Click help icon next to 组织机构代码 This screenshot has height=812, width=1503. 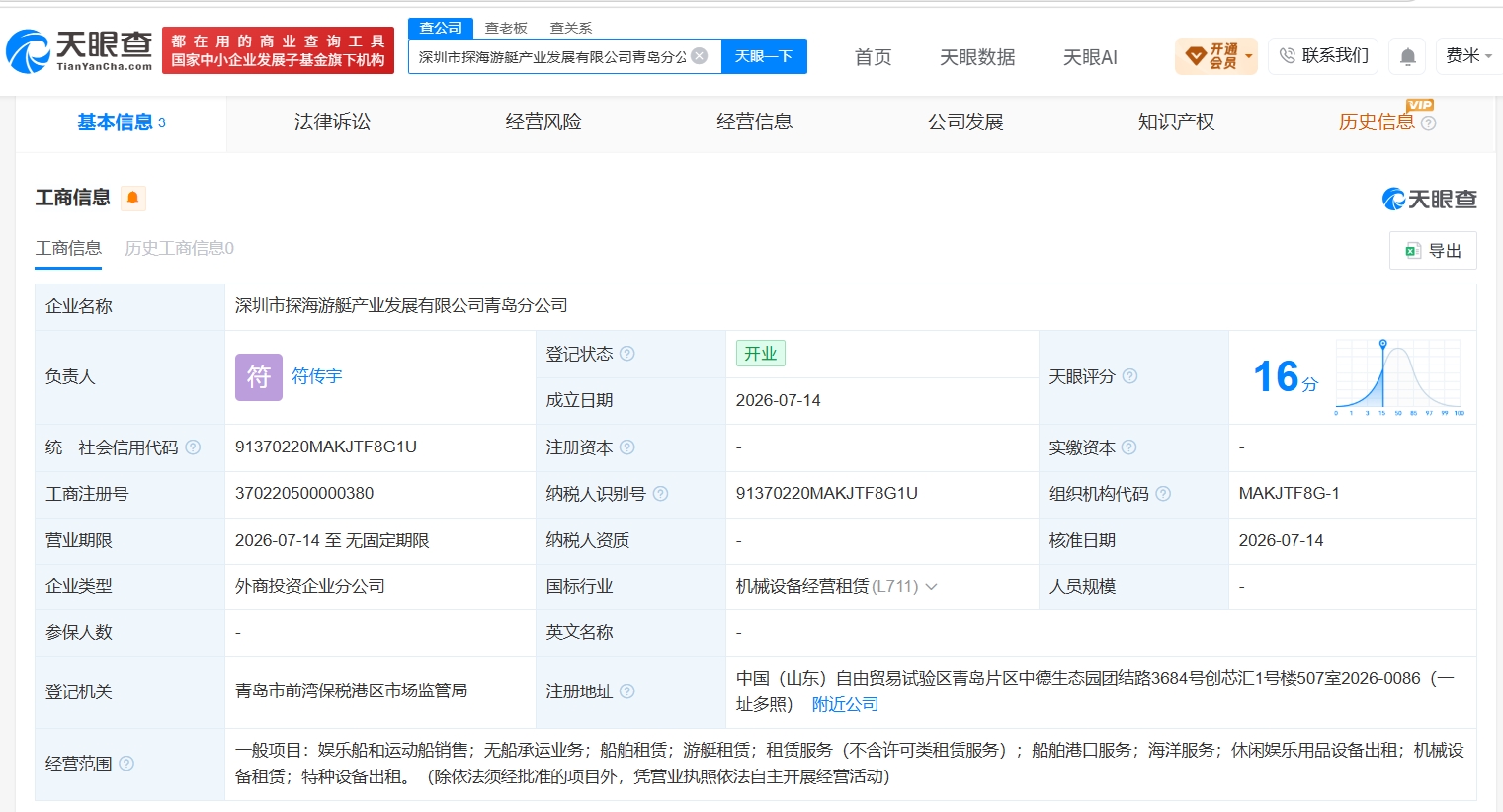click(1163, 494)
